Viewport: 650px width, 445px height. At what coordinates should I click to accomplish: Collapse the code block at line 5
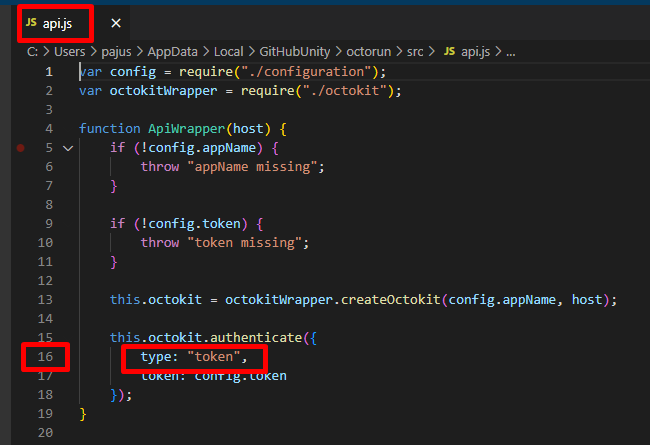(68, 148)
